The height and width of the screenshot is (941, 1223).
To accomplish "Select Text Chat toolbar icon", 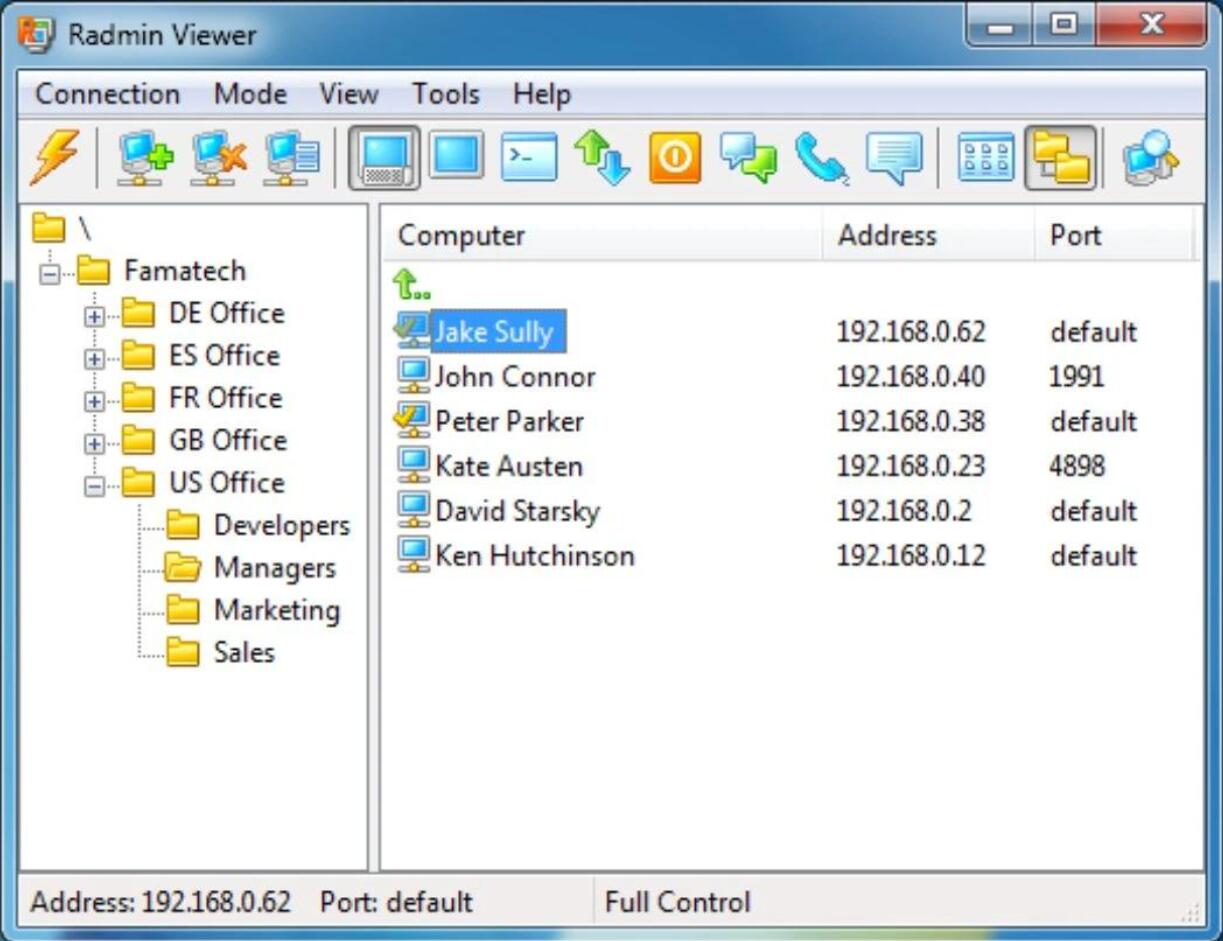I will [x=748, y=158].
